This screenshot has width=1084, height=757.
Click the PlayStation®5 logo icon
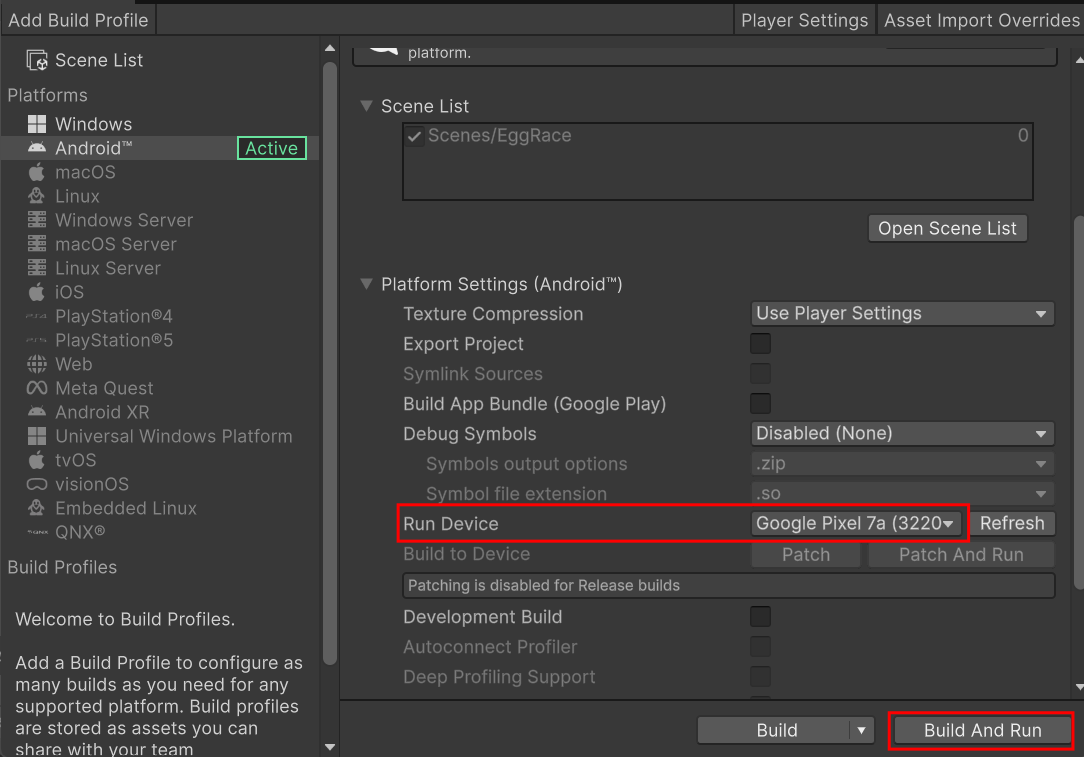37,340
